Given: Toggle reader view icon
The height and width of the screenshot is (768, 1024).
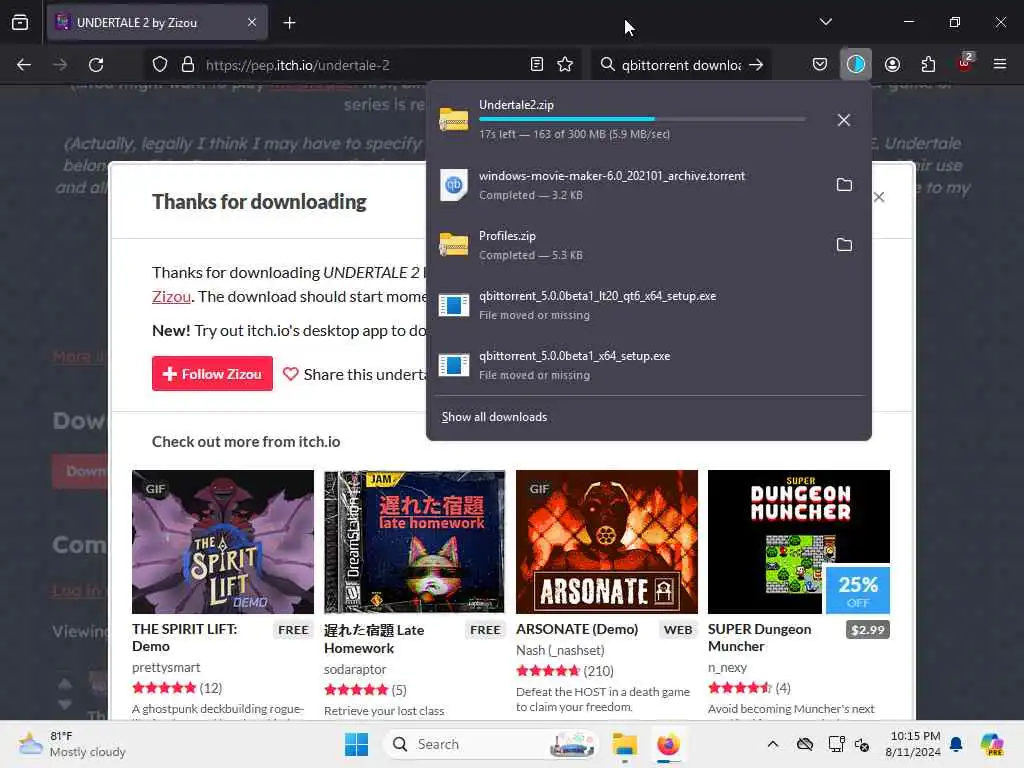Looking at the screenshot, I should click(537, 64).
